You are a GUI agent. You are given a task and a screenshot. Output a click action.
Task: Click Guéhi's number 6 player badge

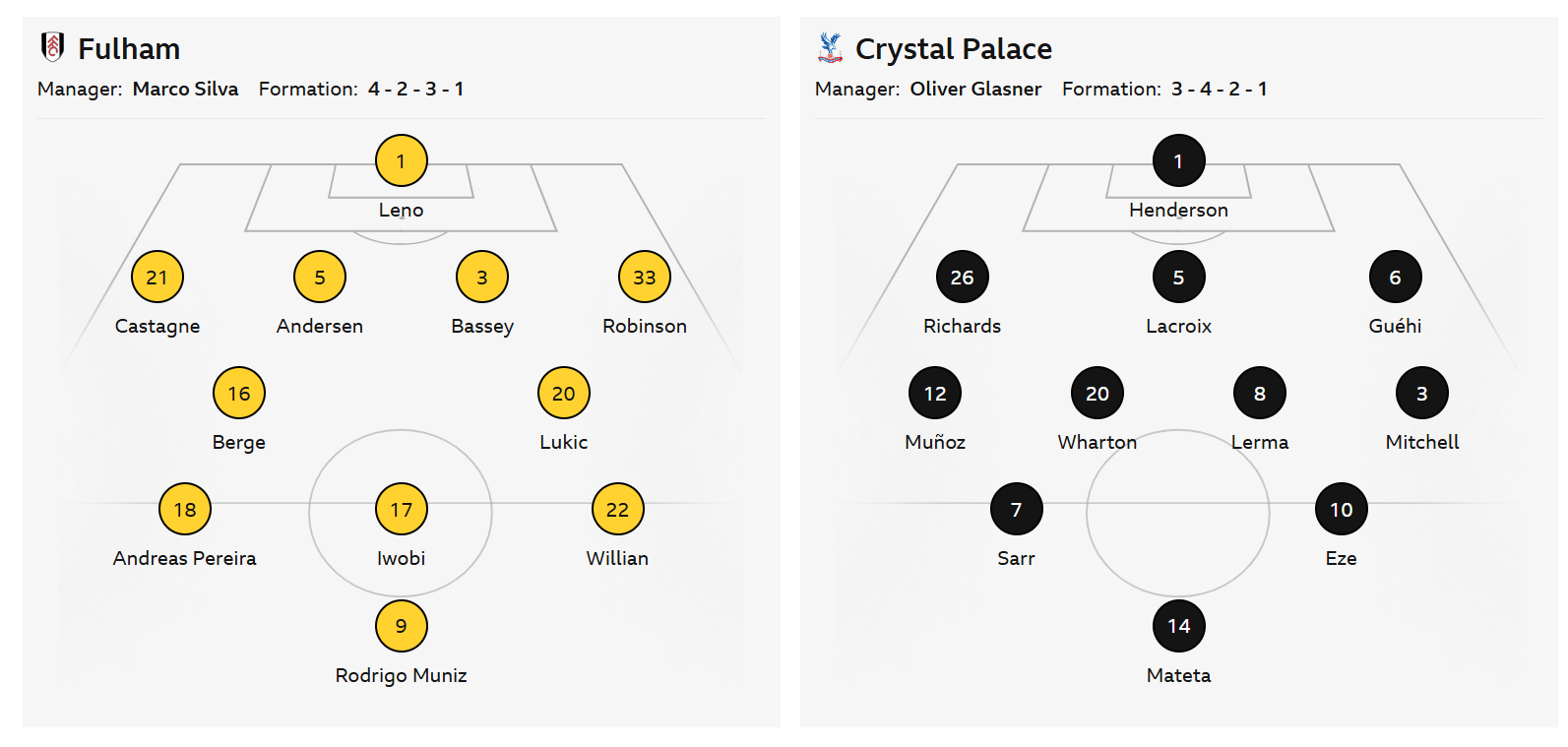click(x=1395, y=277)
